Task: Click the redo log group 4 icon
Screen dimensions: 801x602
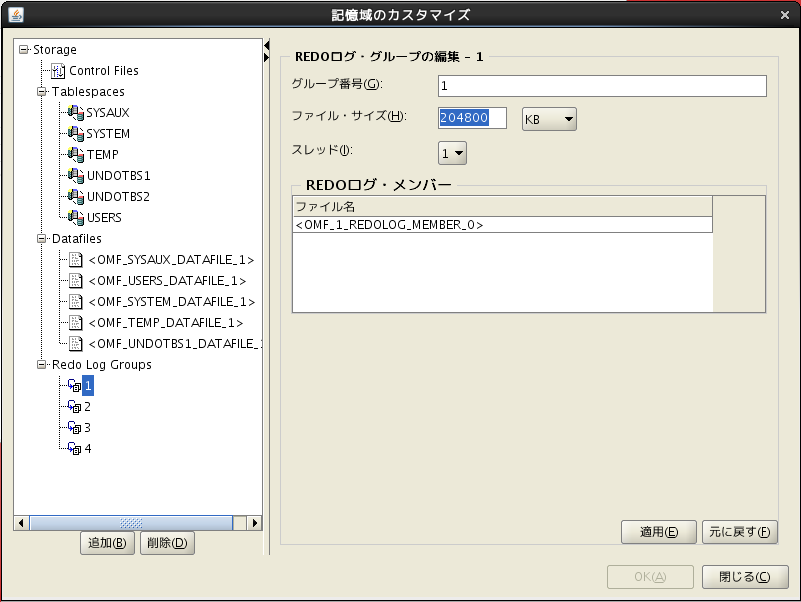Action: point(75,448)
